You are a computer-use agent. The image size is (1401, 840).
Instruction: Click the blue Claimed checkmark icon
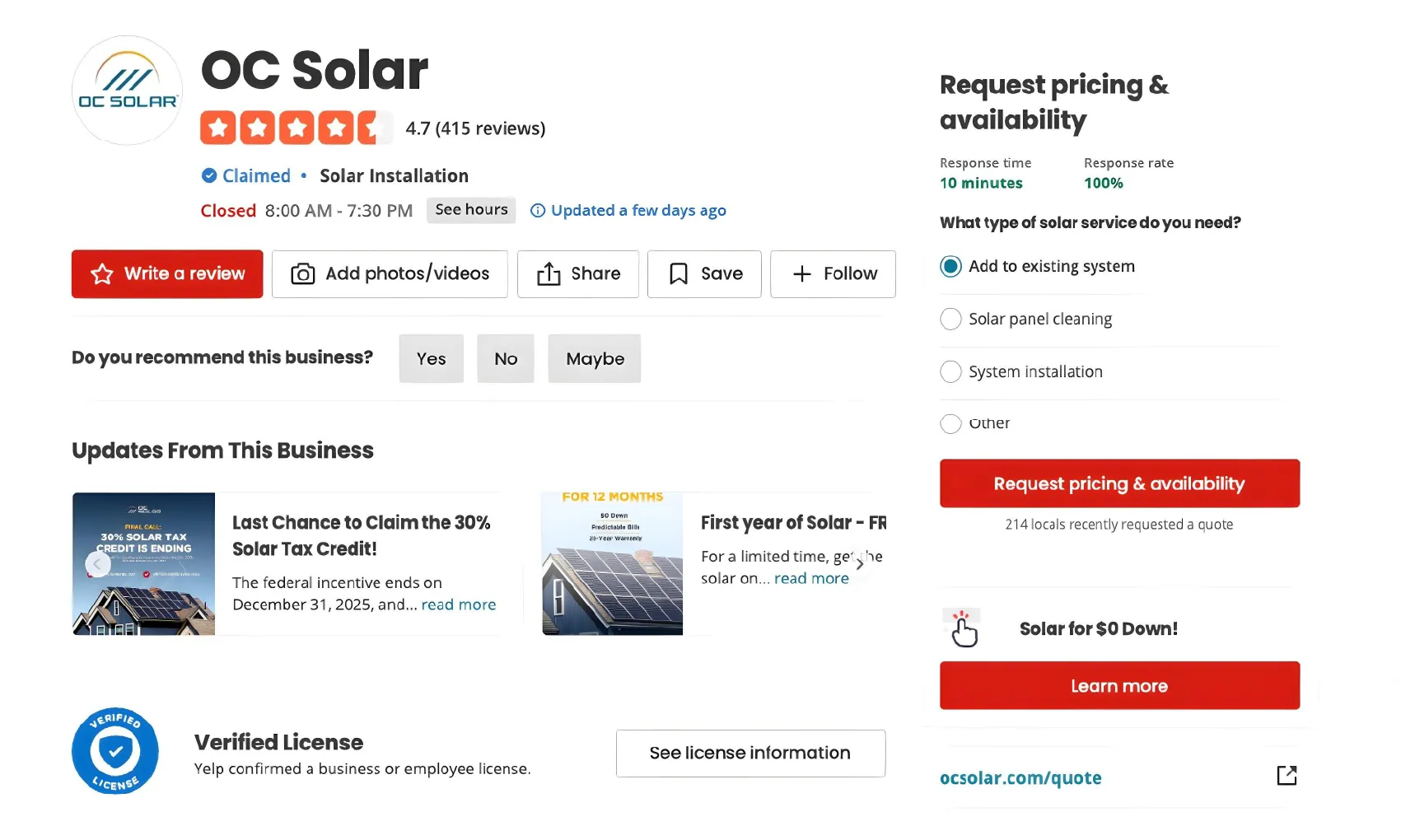[208, 175]
